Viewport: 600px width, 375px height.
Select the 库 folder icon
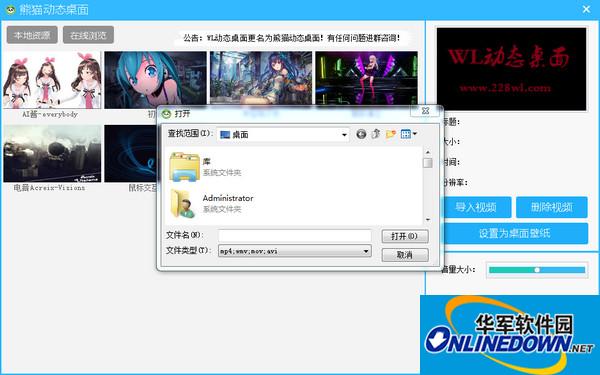[184, 167]
